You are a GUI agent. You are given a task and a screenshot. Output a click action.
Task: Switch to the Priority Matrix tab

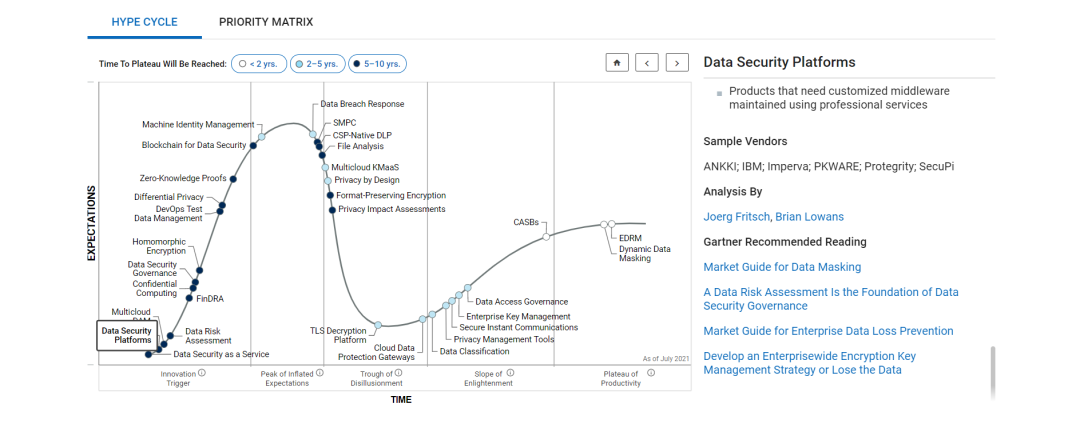tap(266, 22)
